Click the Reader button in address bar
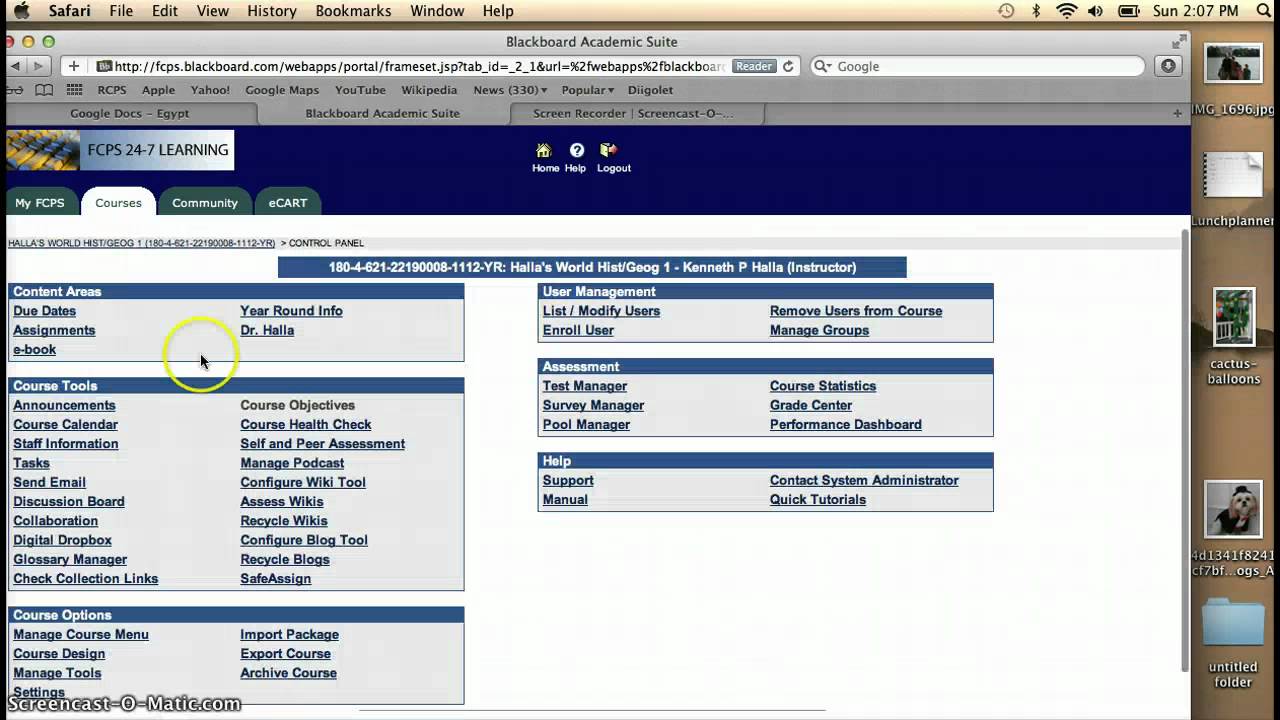The image size is (1280, 720). click(754, 66)
